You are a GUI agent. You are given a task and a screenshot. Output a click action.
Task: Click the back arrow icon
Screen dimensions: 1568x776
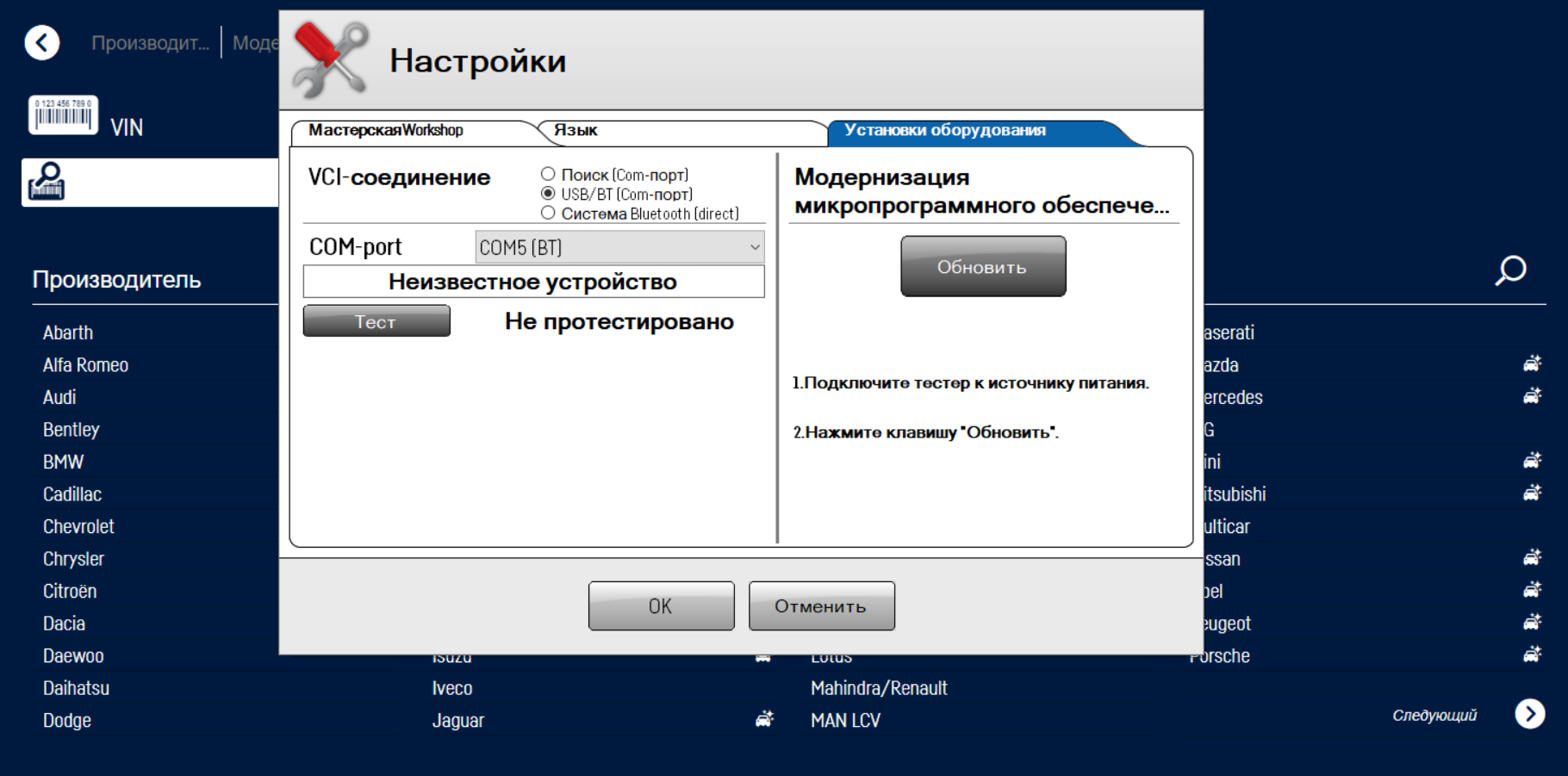(41, 42)
